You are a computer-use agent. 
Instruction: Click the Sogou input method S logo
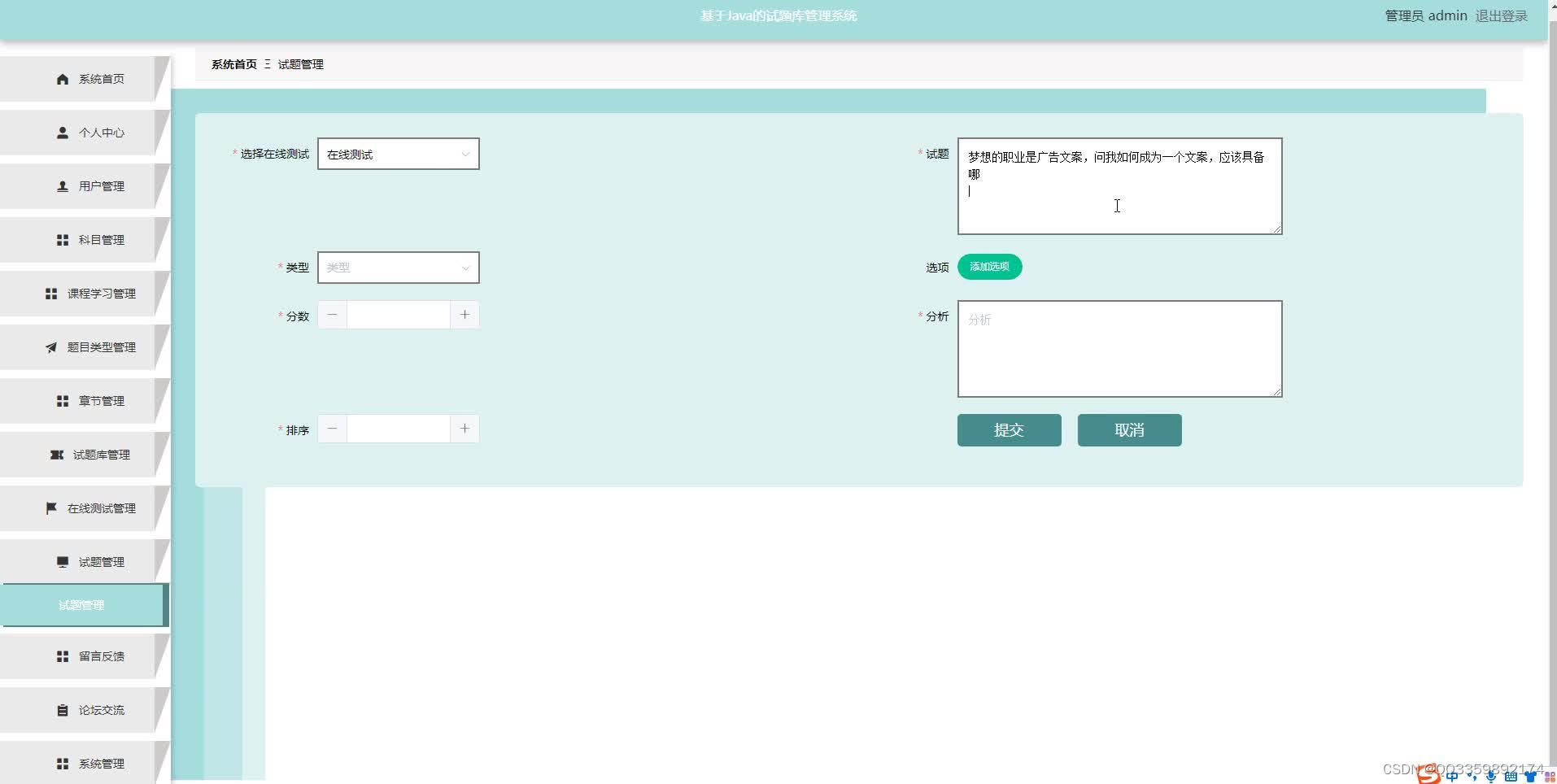[1429, 775]
